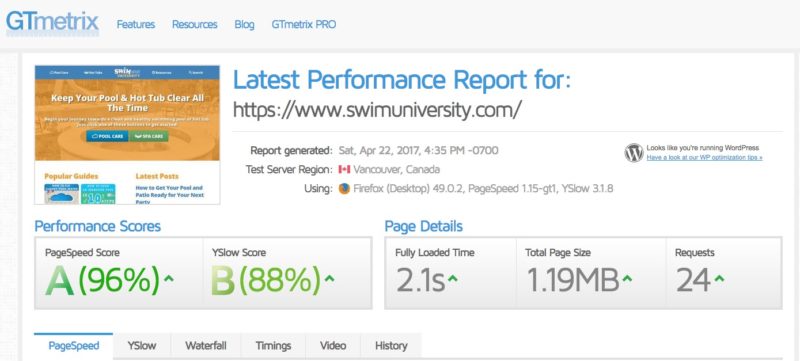
Task: Click the Latest Performance Report for heading
Action: pos(402,80)
